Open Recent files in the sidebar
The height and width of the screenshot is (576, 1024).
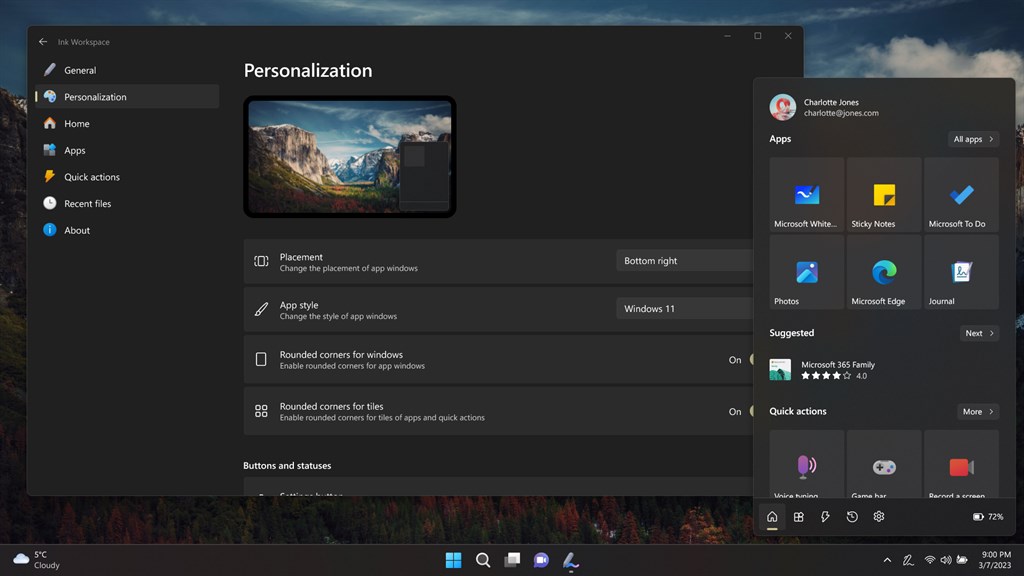click(x=127, y=204)
